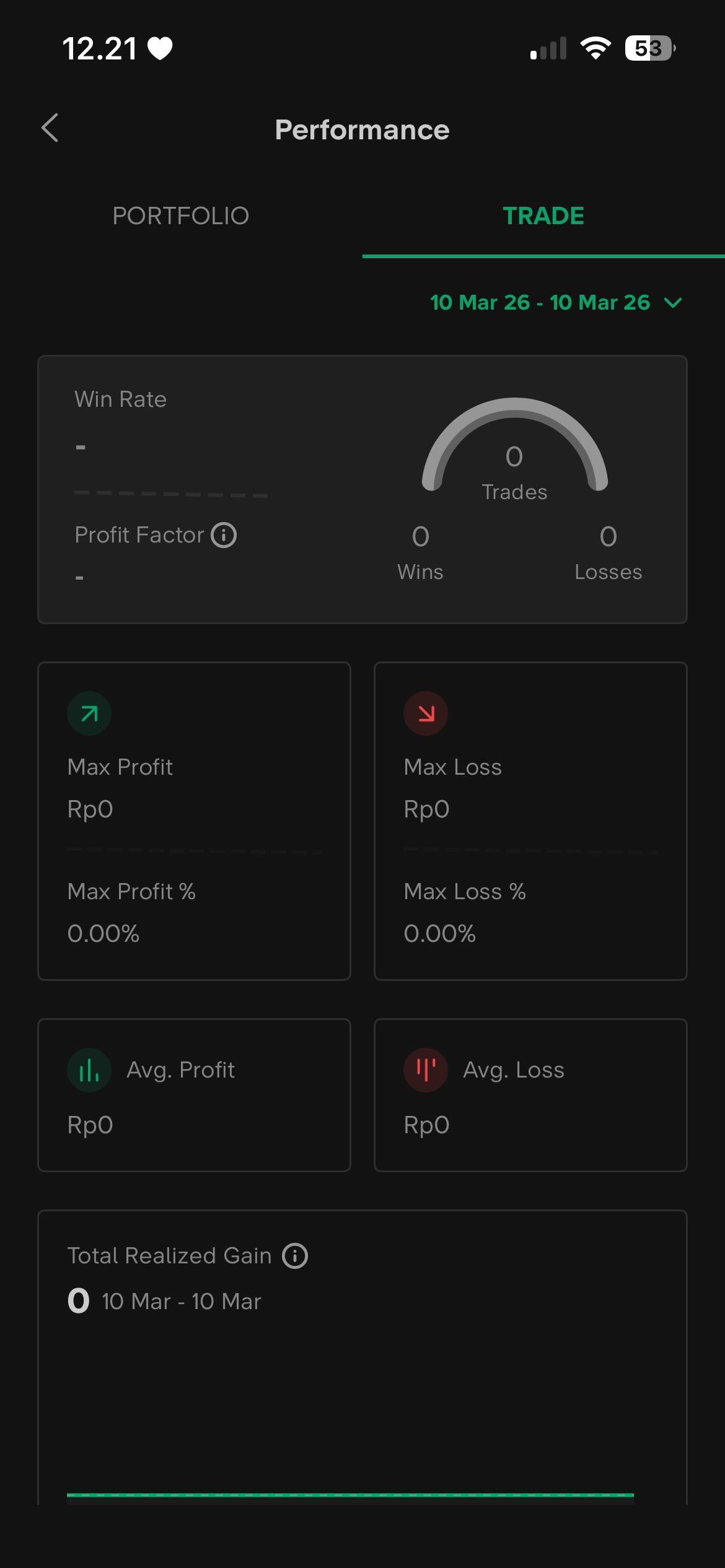
Task: Tap the battery indicator in status bar
Action: coord(649,48)
